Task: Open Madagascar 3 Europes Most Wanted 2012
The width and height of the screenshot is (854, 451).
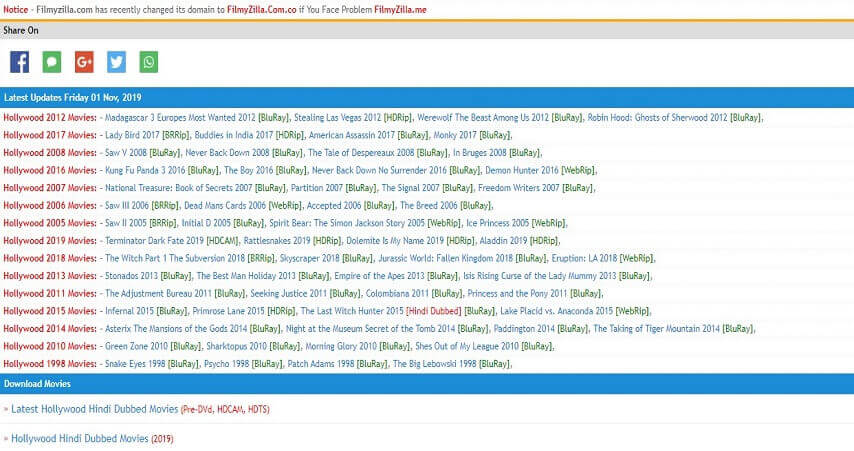Action: coord(197,118)
